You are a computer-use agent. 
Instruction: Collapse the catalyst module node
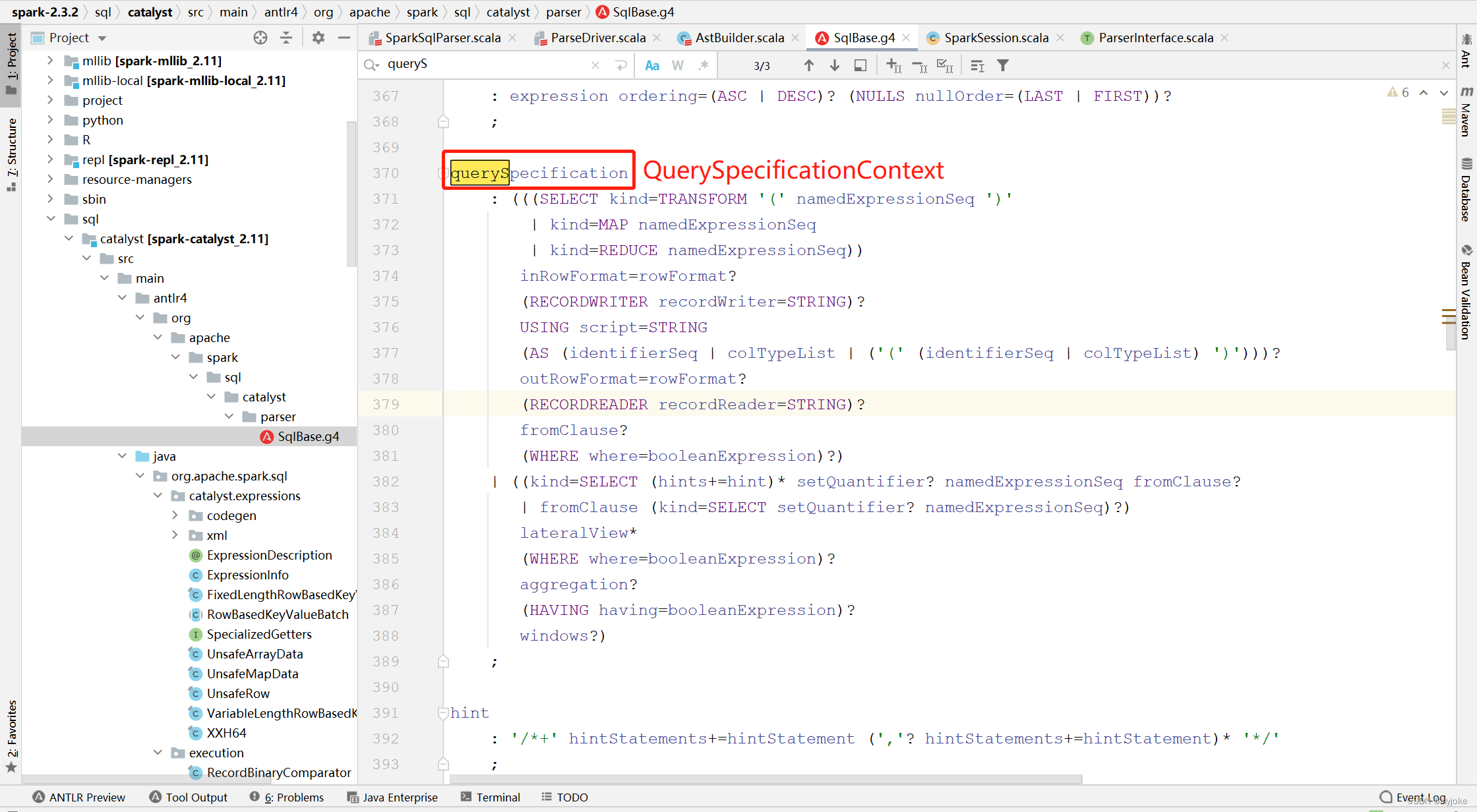(69, 239)
